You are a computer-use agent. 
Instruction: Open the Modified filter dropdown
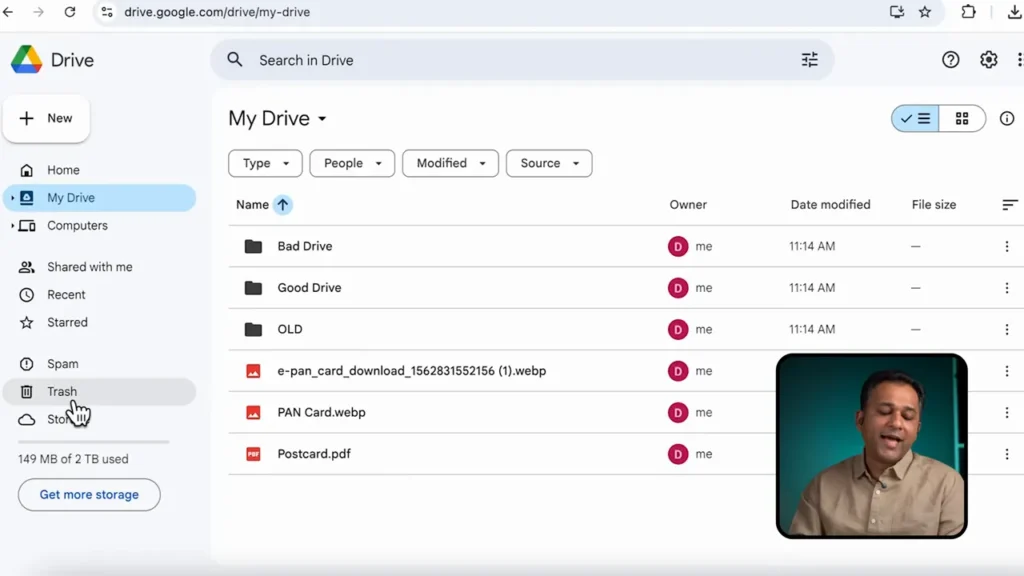coord(450,163)
